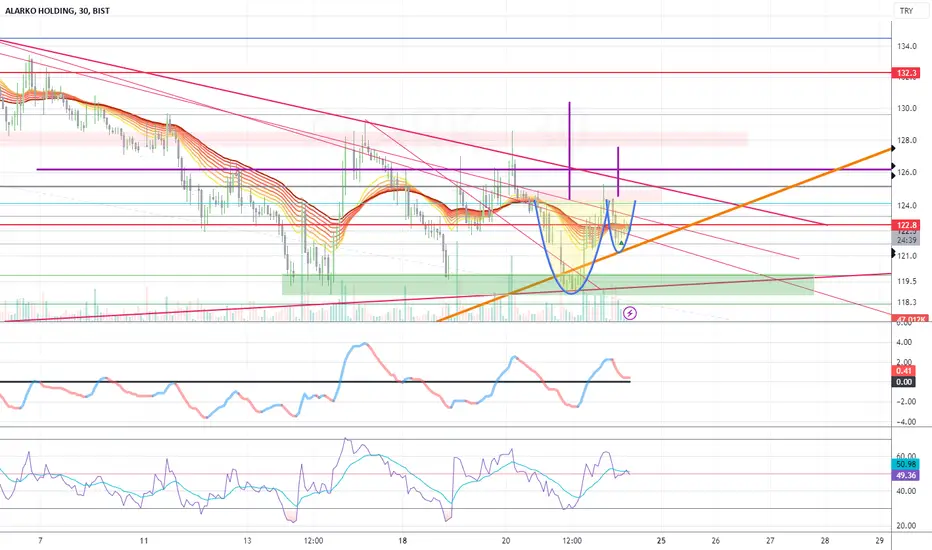
Task: Click the black 0.00 oscillator zero label
Action: (904, 382)
